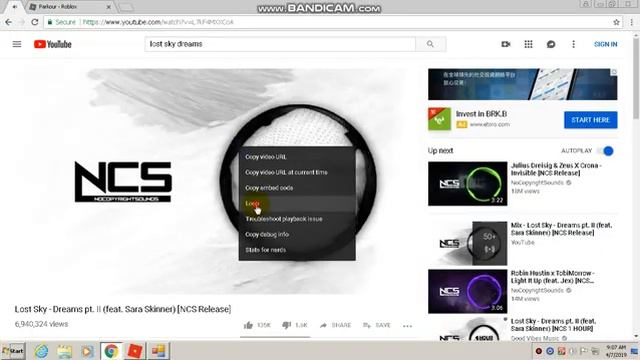This screenshot has height=360, width=640.
Task: Bookmark this page with the star icon
Action: pyautogui.click(x=616, y=22)
